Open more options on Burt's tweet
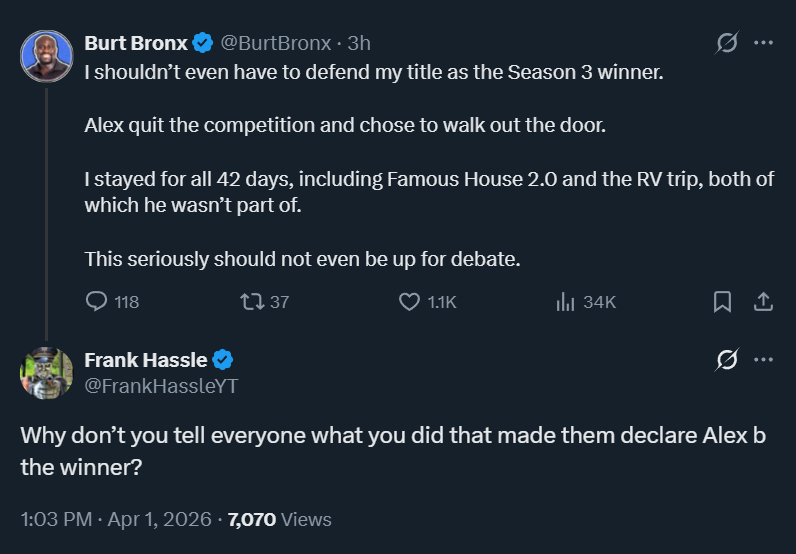 [x=763, y=43]
